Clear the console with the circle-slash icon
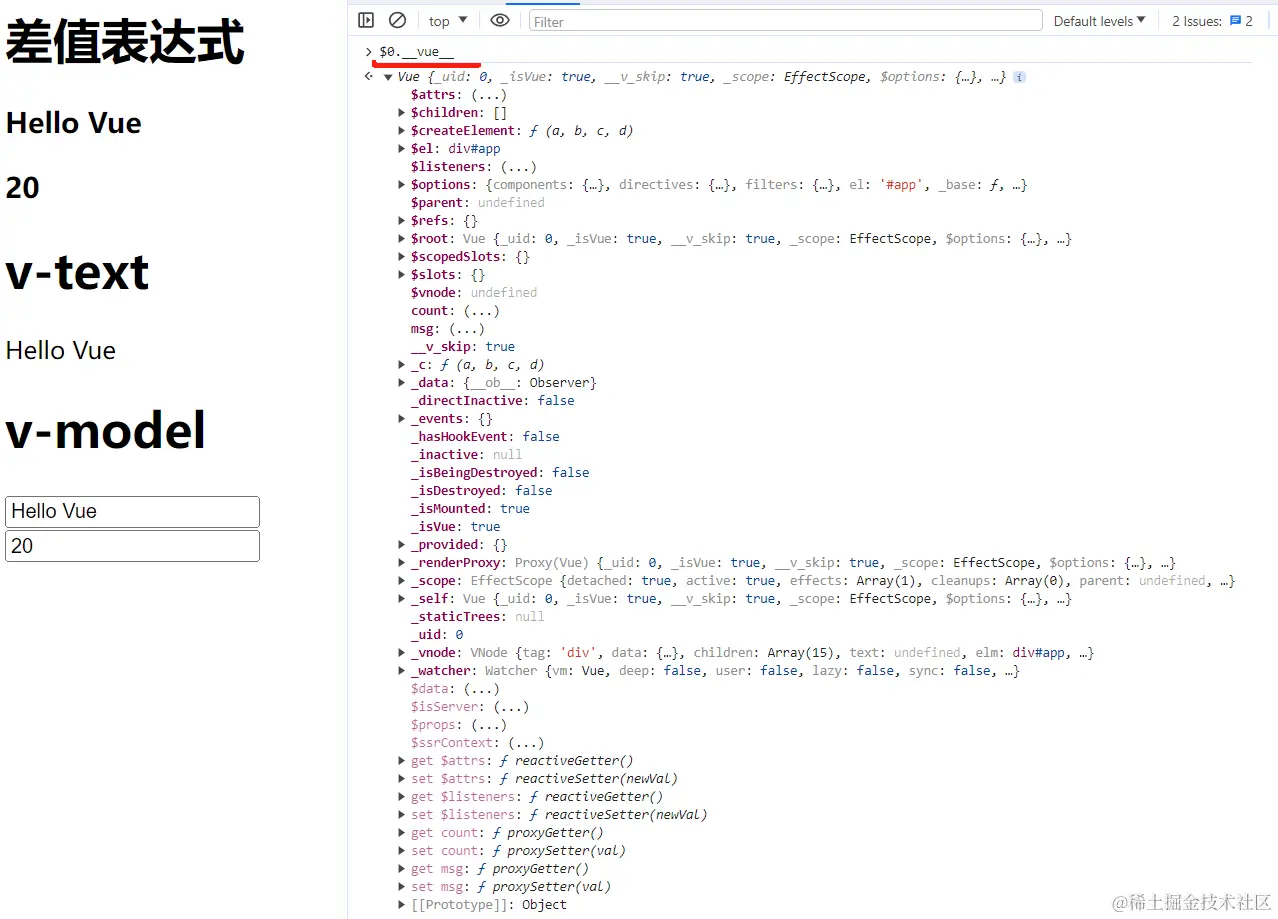 397,20
